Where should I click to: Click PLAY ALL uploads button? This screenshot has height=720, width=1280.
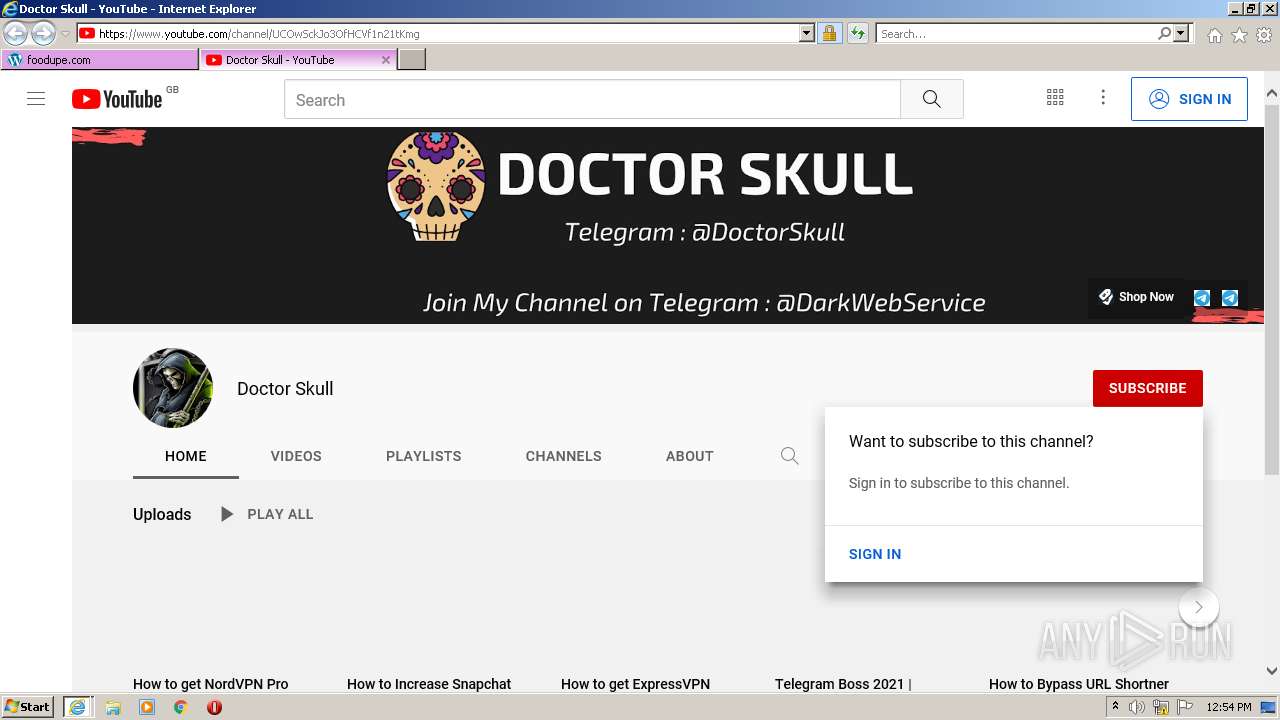coord(267,514)
